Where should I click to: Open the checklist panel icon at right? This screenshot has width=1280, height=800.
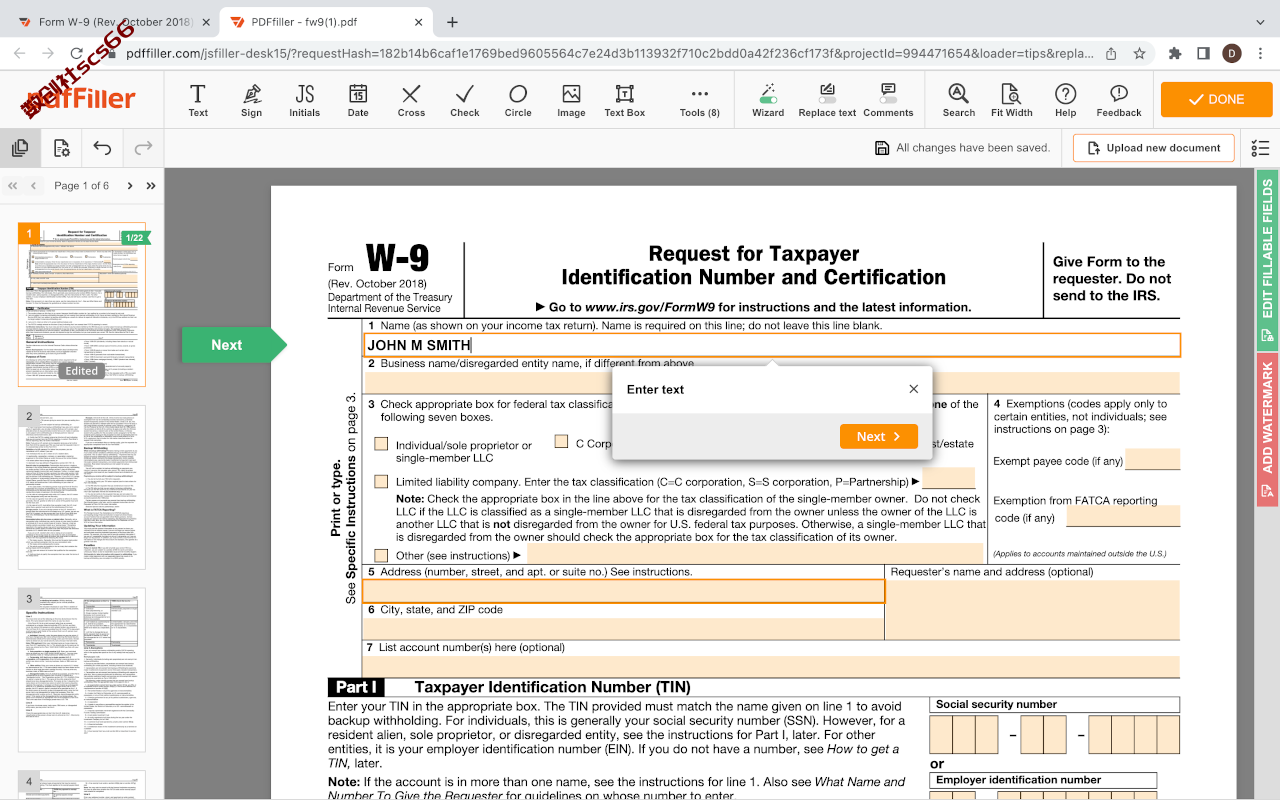pyautogui.click(x=1260, y=148)
